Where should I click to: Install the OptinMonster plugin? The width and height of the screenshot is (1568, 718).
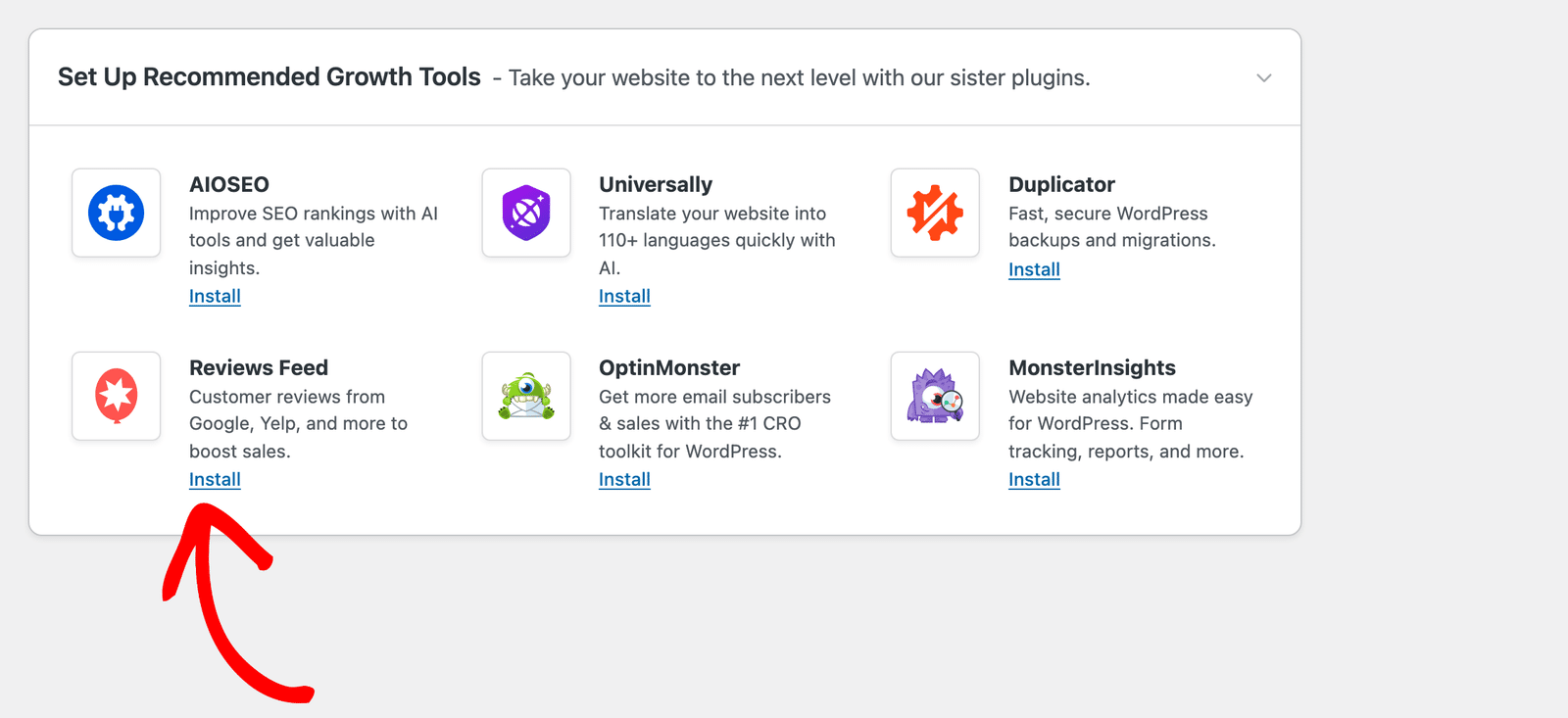(624, 479)
